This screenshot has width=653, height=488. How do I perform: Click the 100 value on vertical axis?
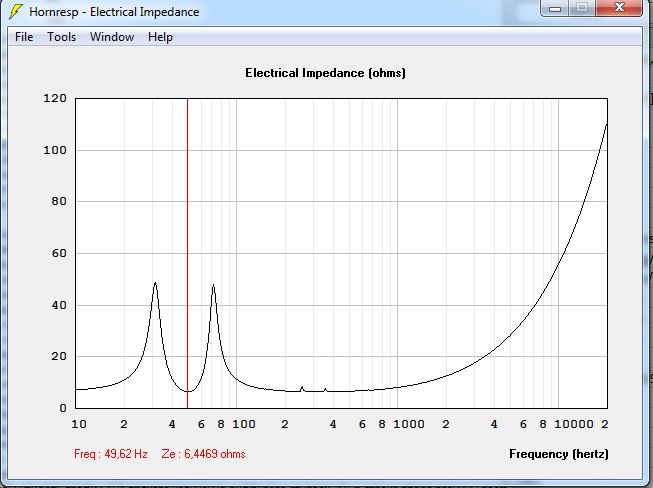pyautogui.click(x=55, y=150)
